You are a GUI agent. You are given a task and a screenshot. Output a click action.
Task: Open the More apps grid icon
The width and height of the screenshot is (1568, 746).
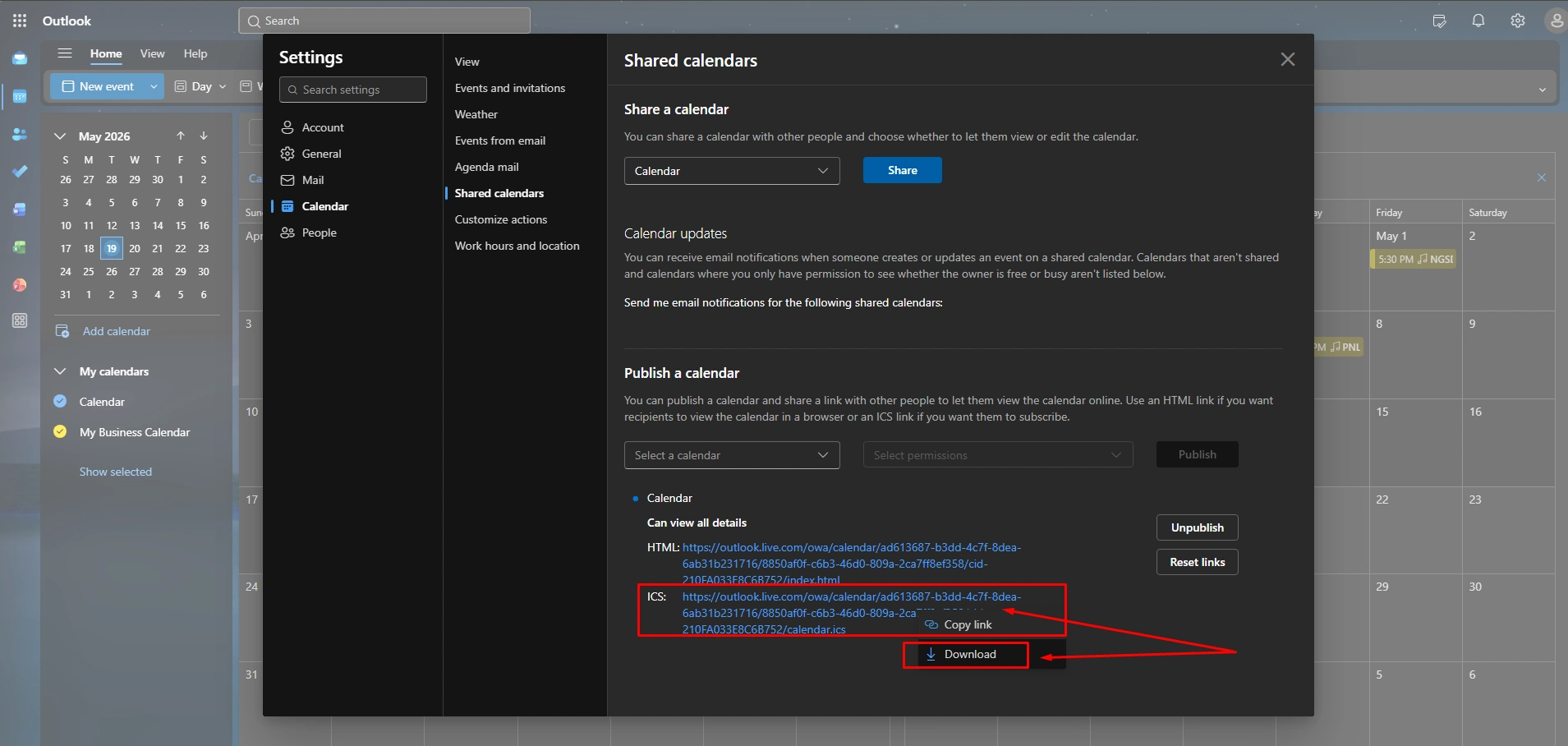20,320
